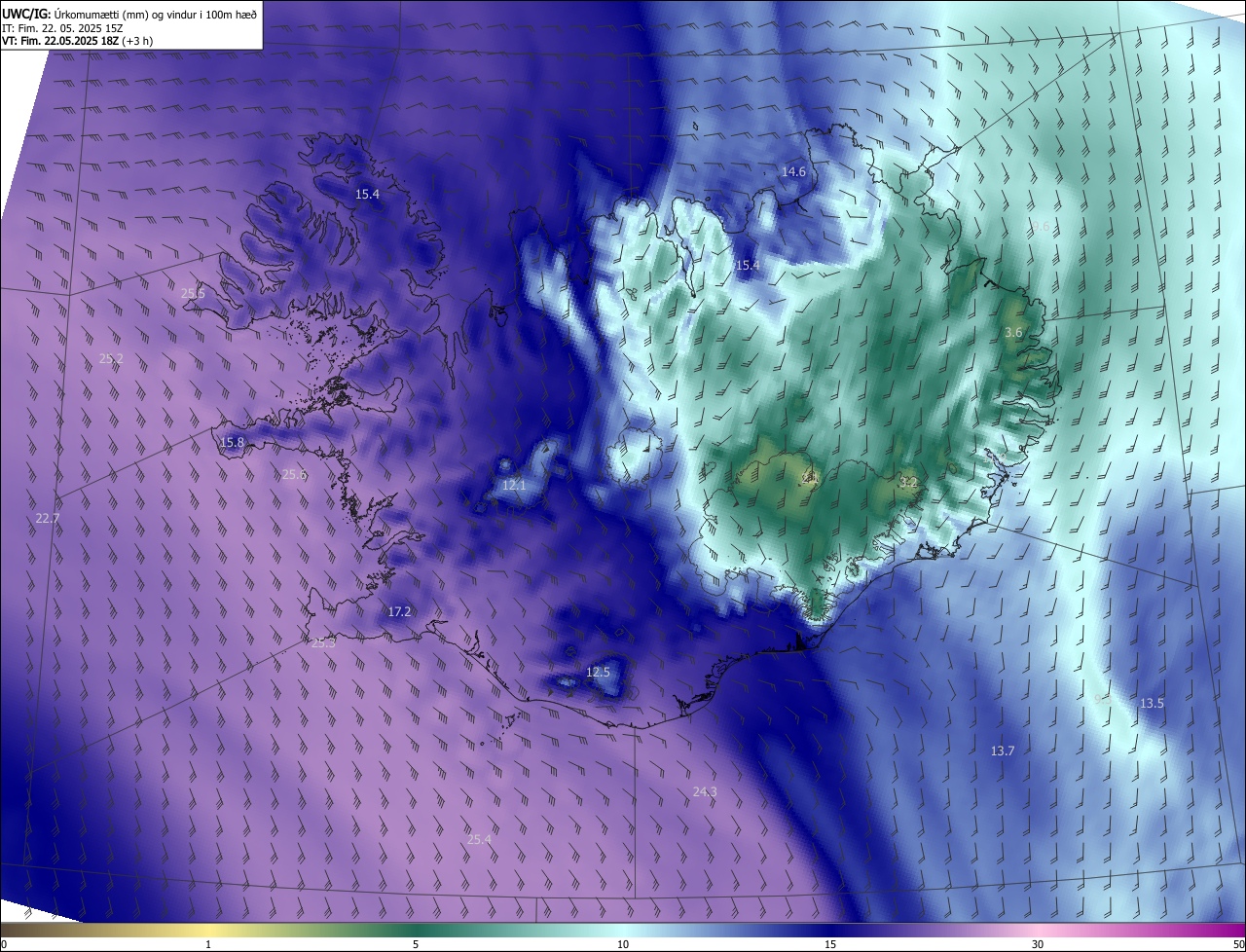
Task: Click the 22.7 value label
Action: click(48, 518)
